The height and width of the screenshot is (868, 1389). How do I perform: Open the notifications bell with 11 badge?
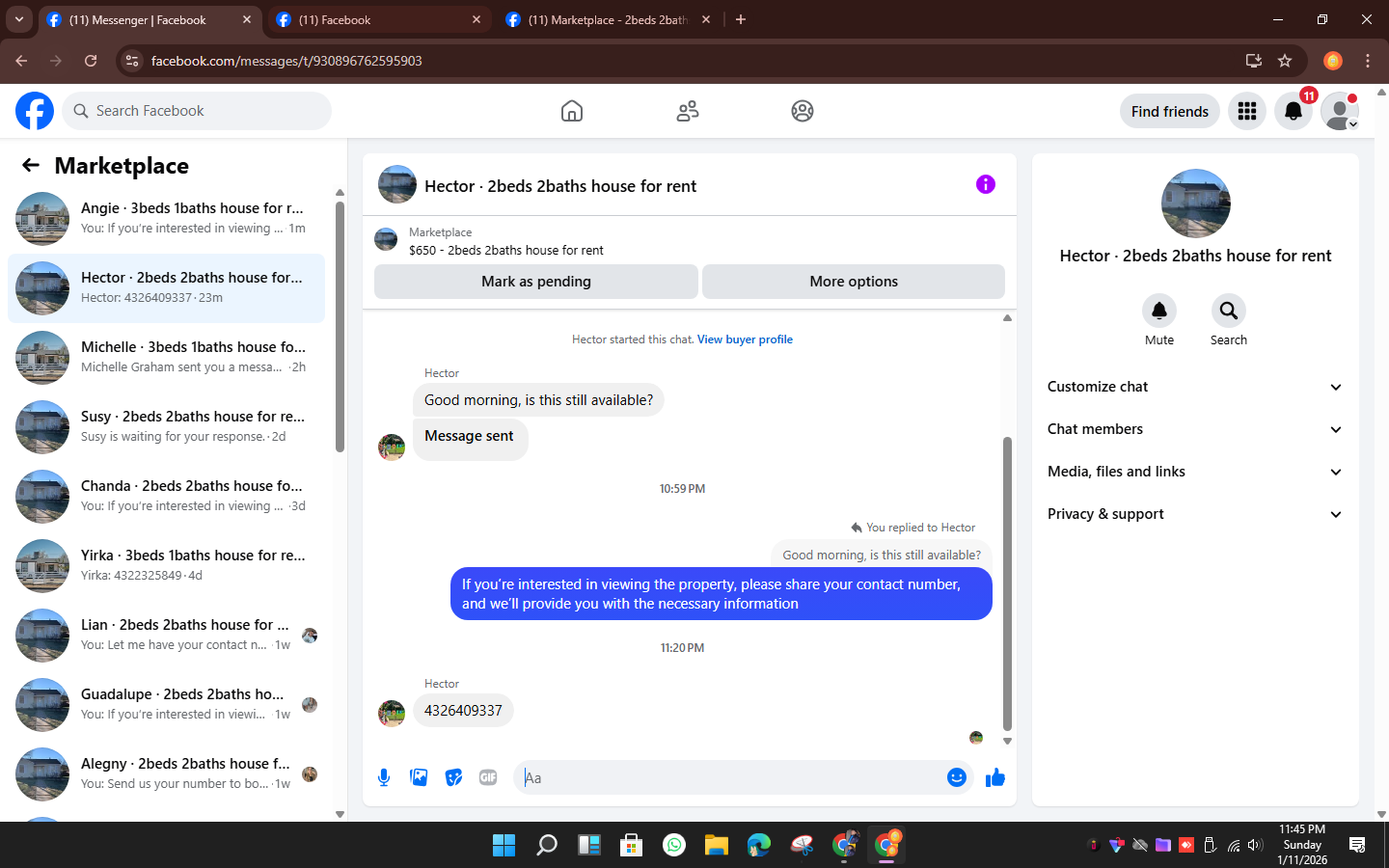tap(1294, 111)
